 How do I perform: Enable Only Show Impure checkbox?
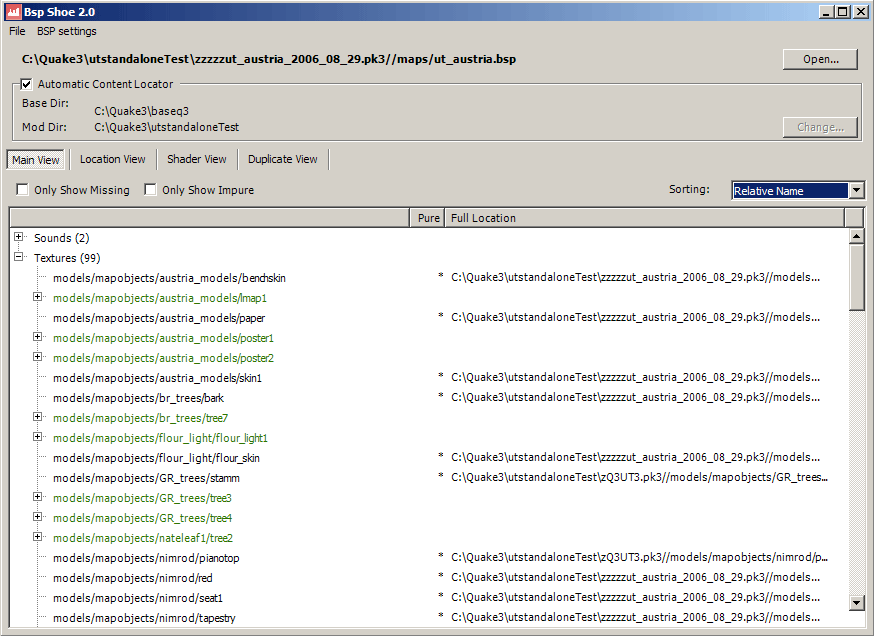[x=151, y=190]
